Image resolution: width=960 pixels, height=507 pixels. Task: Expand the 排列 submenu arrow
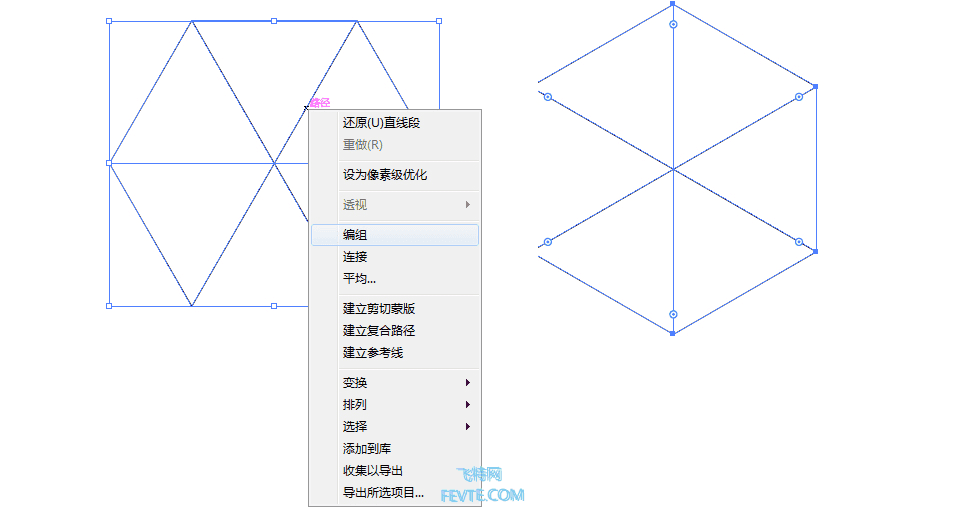pyautogui.click(x=468, y=405)
